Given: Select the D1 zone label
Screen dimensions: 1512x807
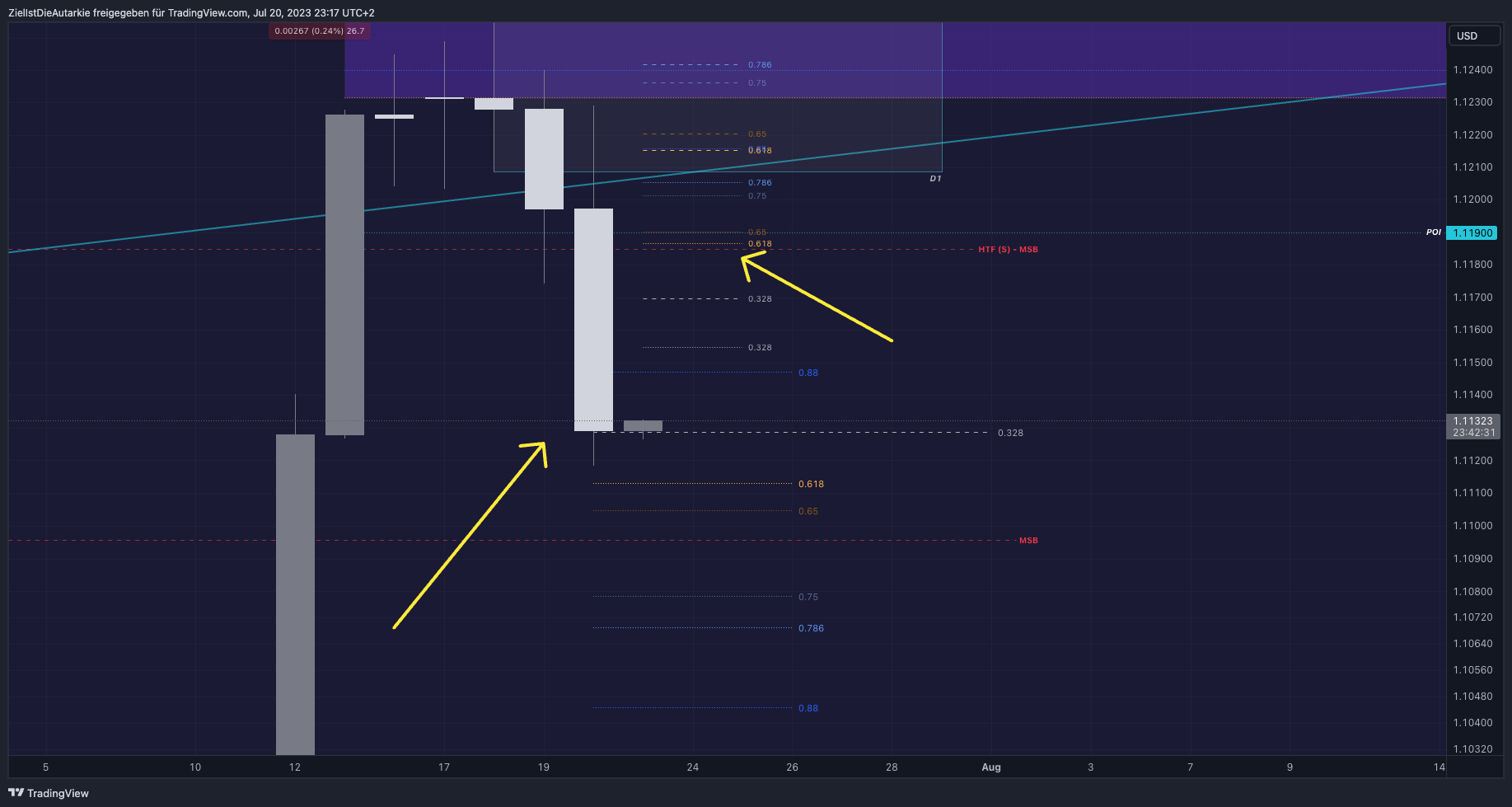Looking at the screenshot, I should click(x=935, y=179).
